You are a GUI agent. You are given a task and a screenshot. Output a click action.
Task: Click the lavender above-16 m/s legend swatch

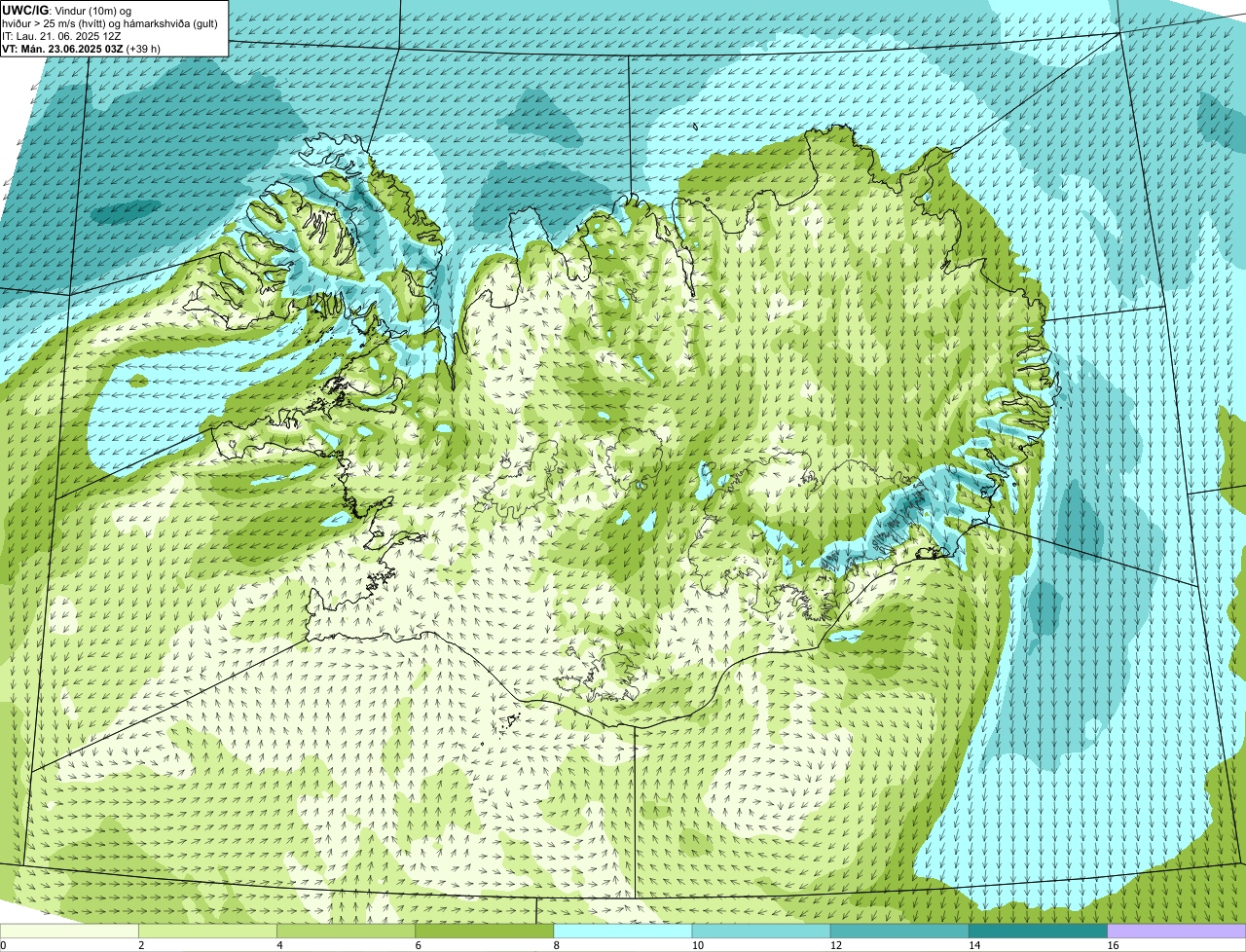pos(1176,932)
